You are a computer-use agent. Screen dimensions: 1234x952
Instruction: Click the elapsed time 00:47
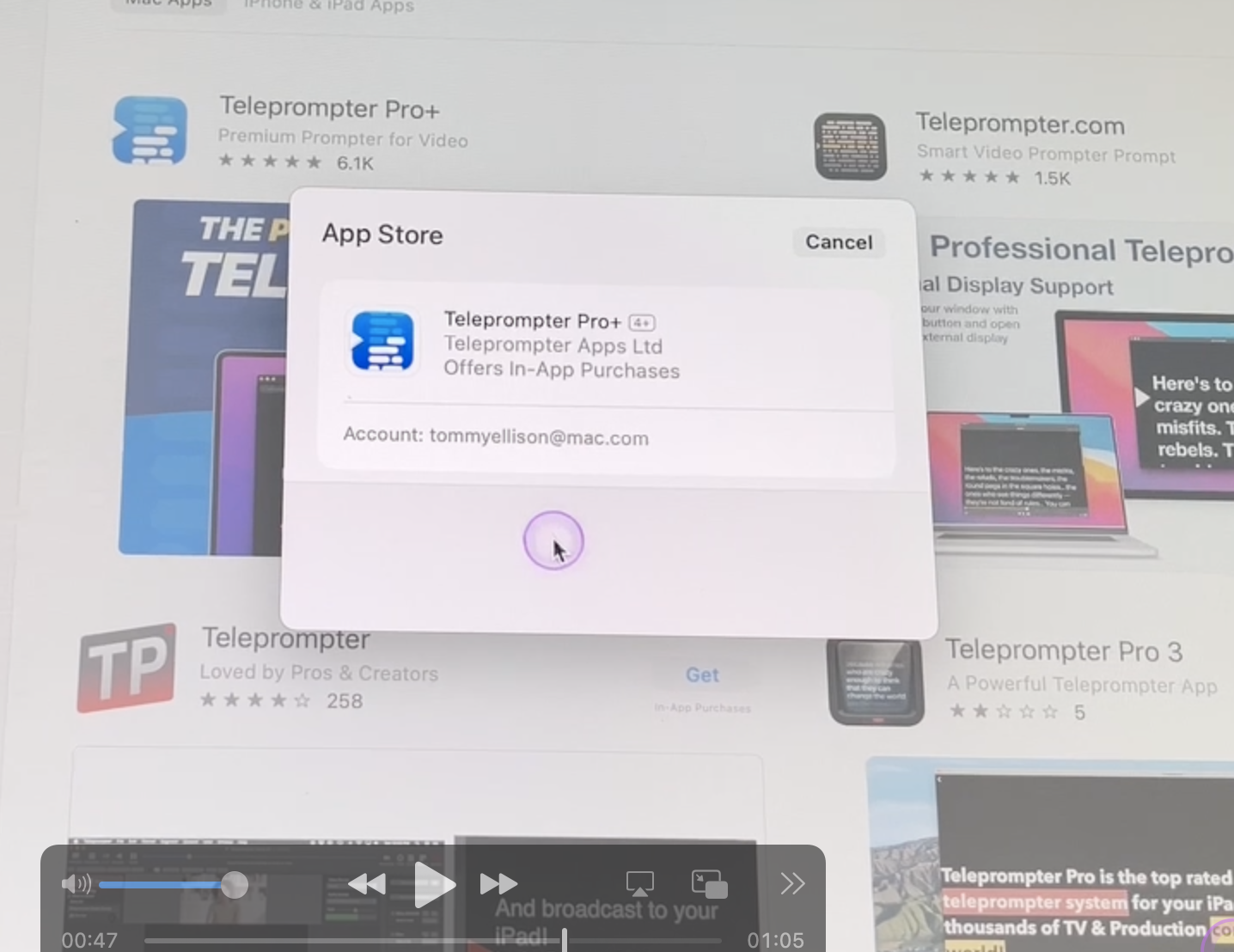(89, 940)
